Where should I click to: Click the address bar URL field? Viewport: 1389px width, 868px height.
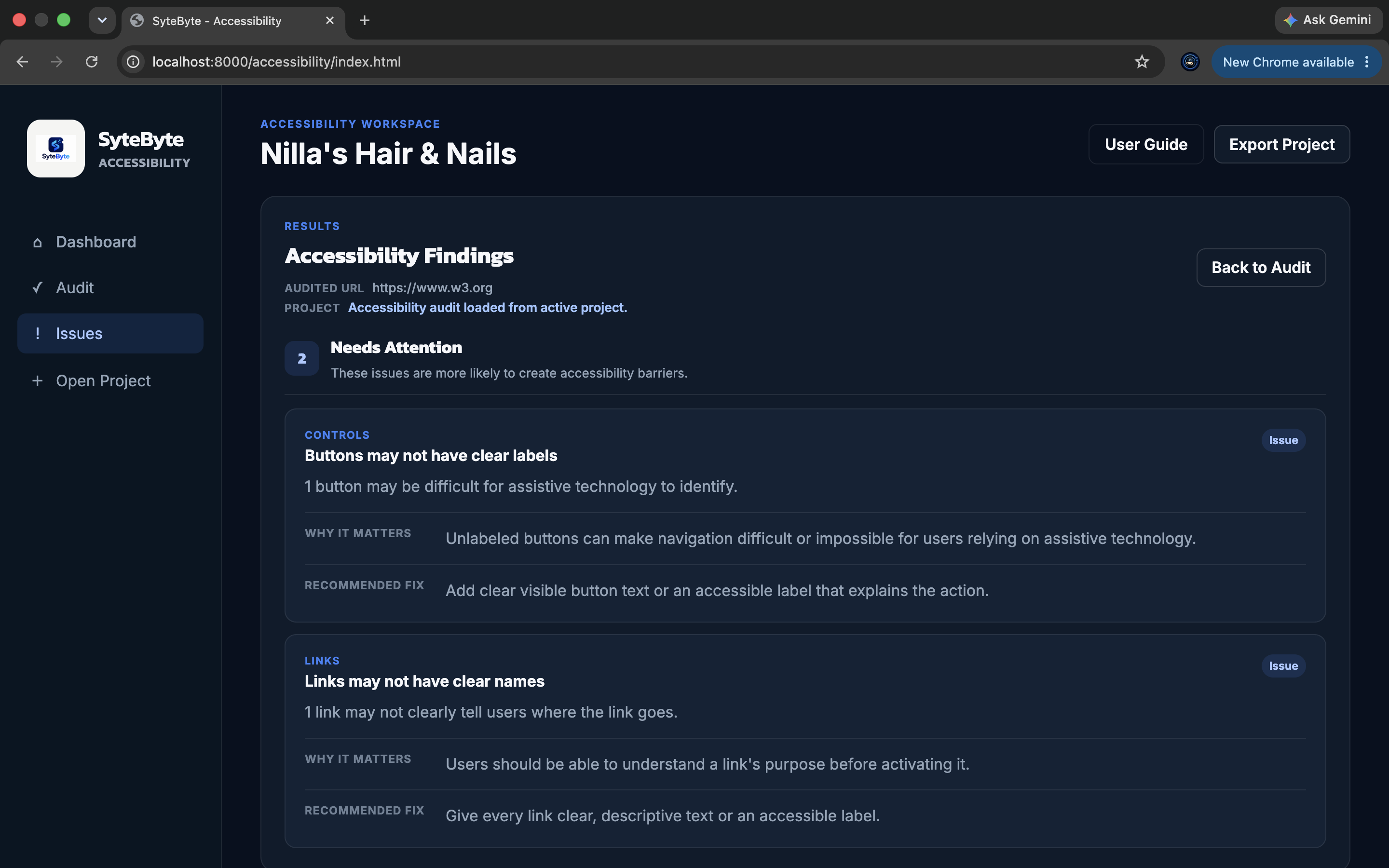[x=640, y=61]
